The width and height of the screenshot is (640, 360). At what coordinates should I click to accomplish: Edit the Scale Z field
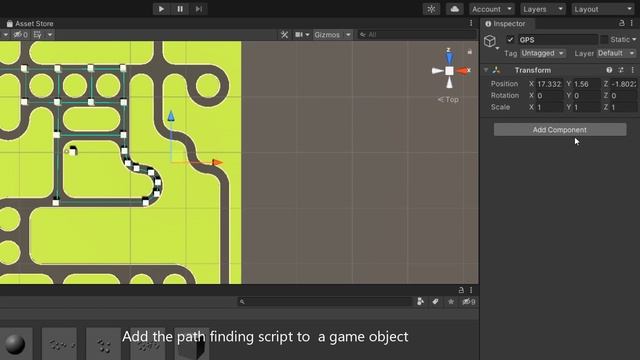623,107
